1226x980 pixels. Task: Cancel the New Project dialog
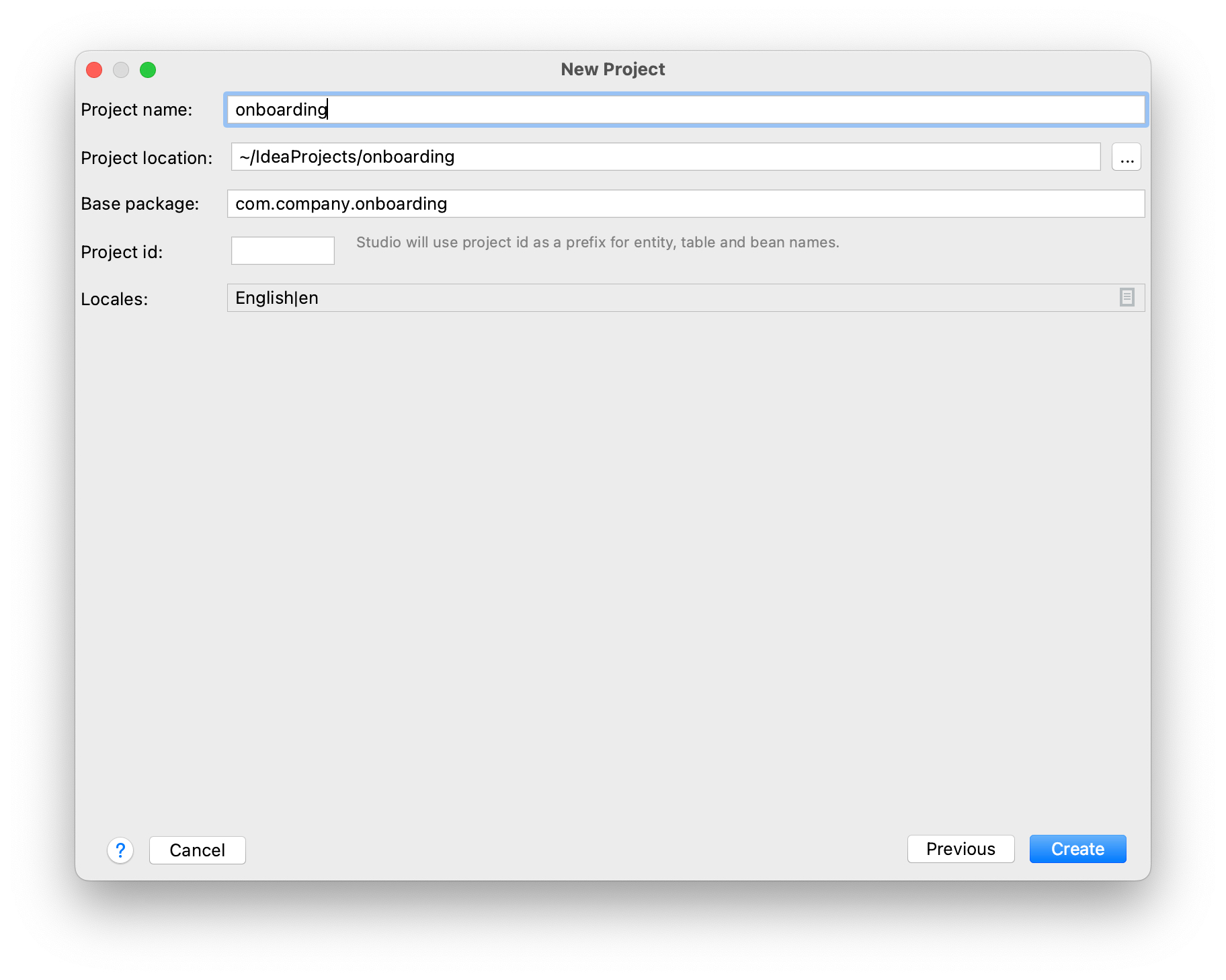tap(198, 850)
